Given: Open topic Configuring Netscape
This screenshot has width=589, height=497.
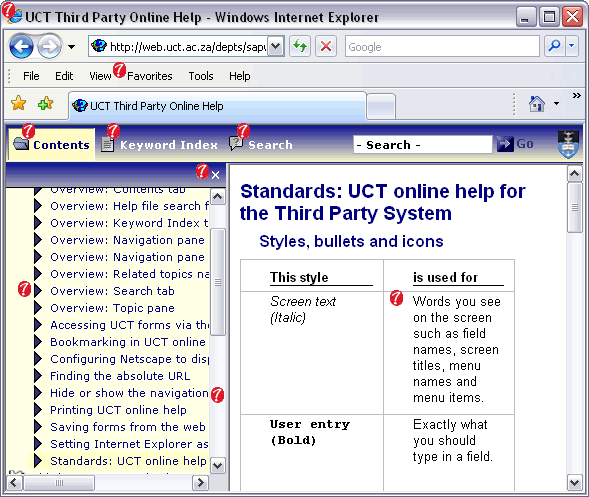Looking at the screenshot, I should point(130,359).
